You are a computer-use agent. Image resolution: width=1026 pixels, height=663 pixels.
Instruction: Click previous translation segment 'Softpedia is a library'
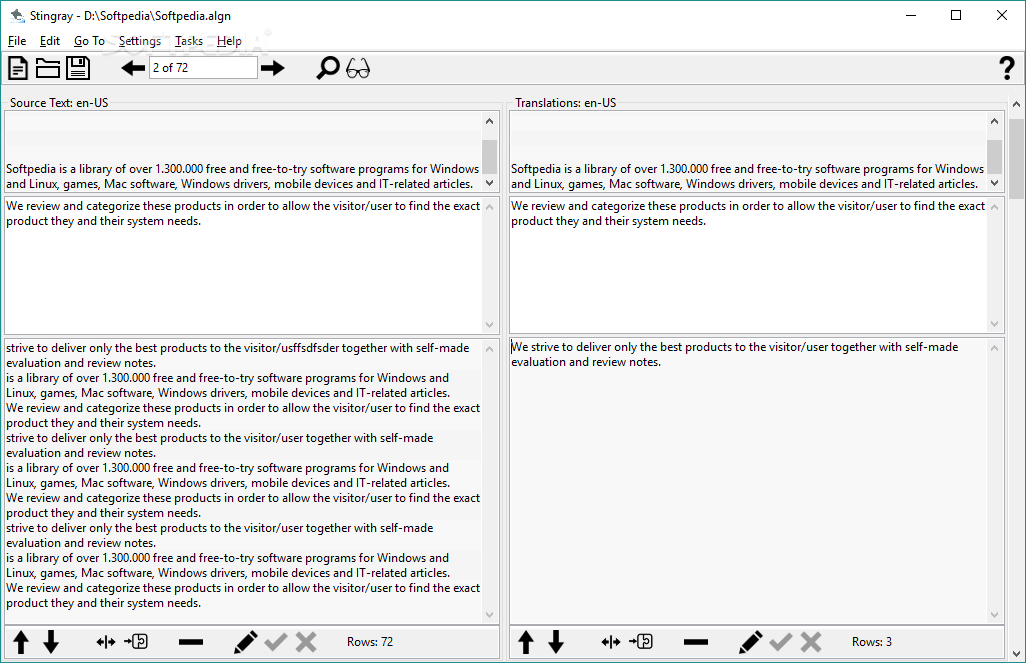coord(747,176)
